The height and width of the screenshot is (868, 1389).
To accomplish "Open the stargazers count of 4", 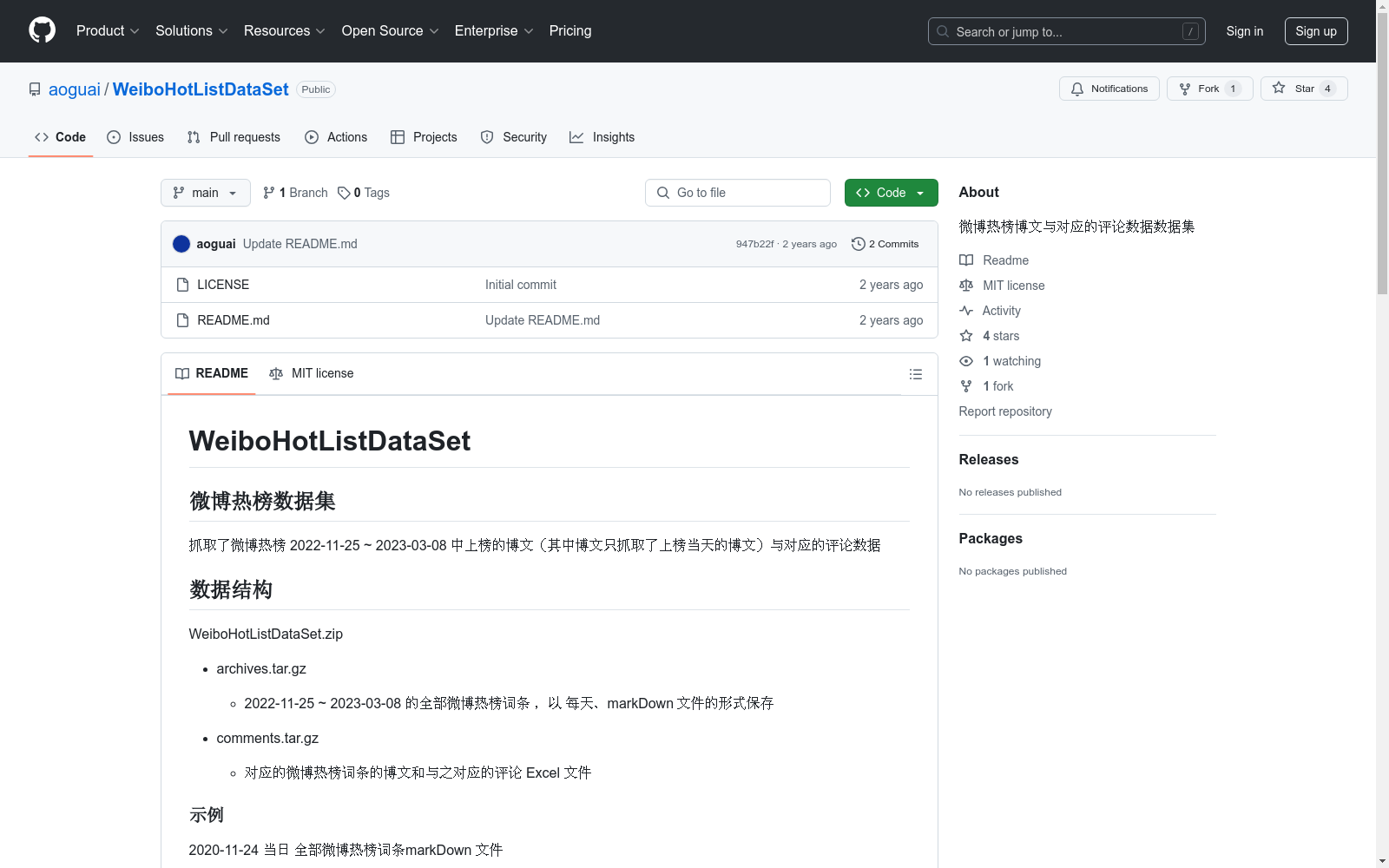I will (1327, 89).
